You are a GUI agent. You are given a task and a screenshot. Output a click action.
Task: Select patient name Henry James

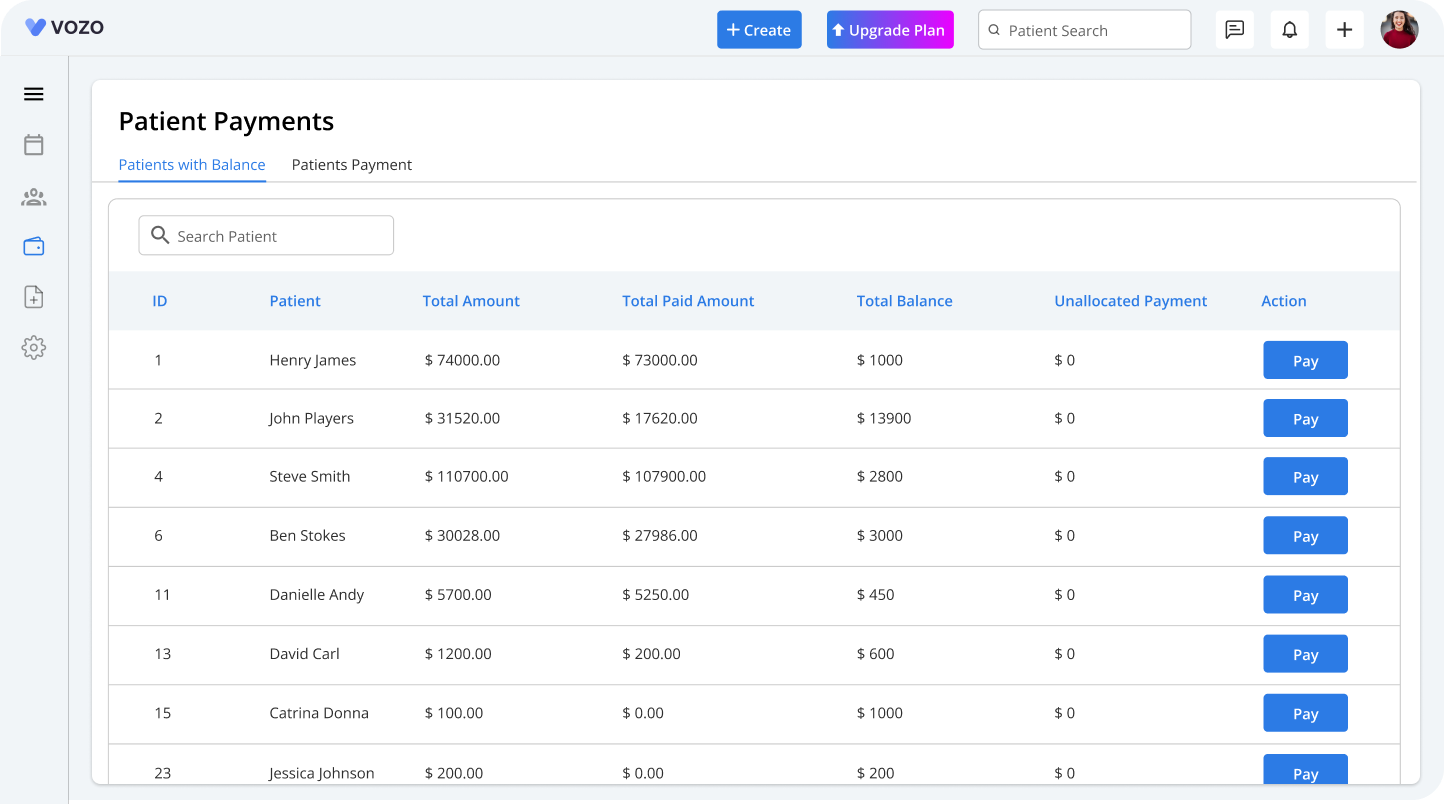click(x=313, y=360)
